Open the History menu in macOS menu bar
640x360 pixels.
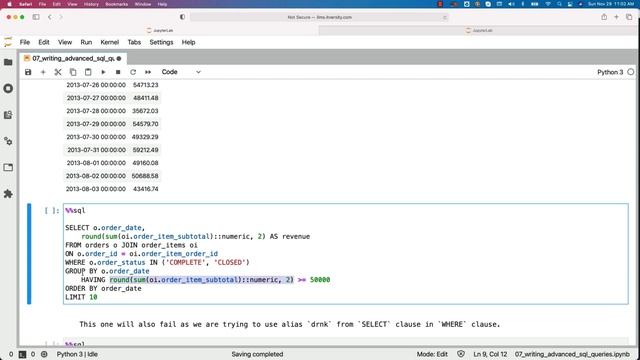tap(91, 4)
